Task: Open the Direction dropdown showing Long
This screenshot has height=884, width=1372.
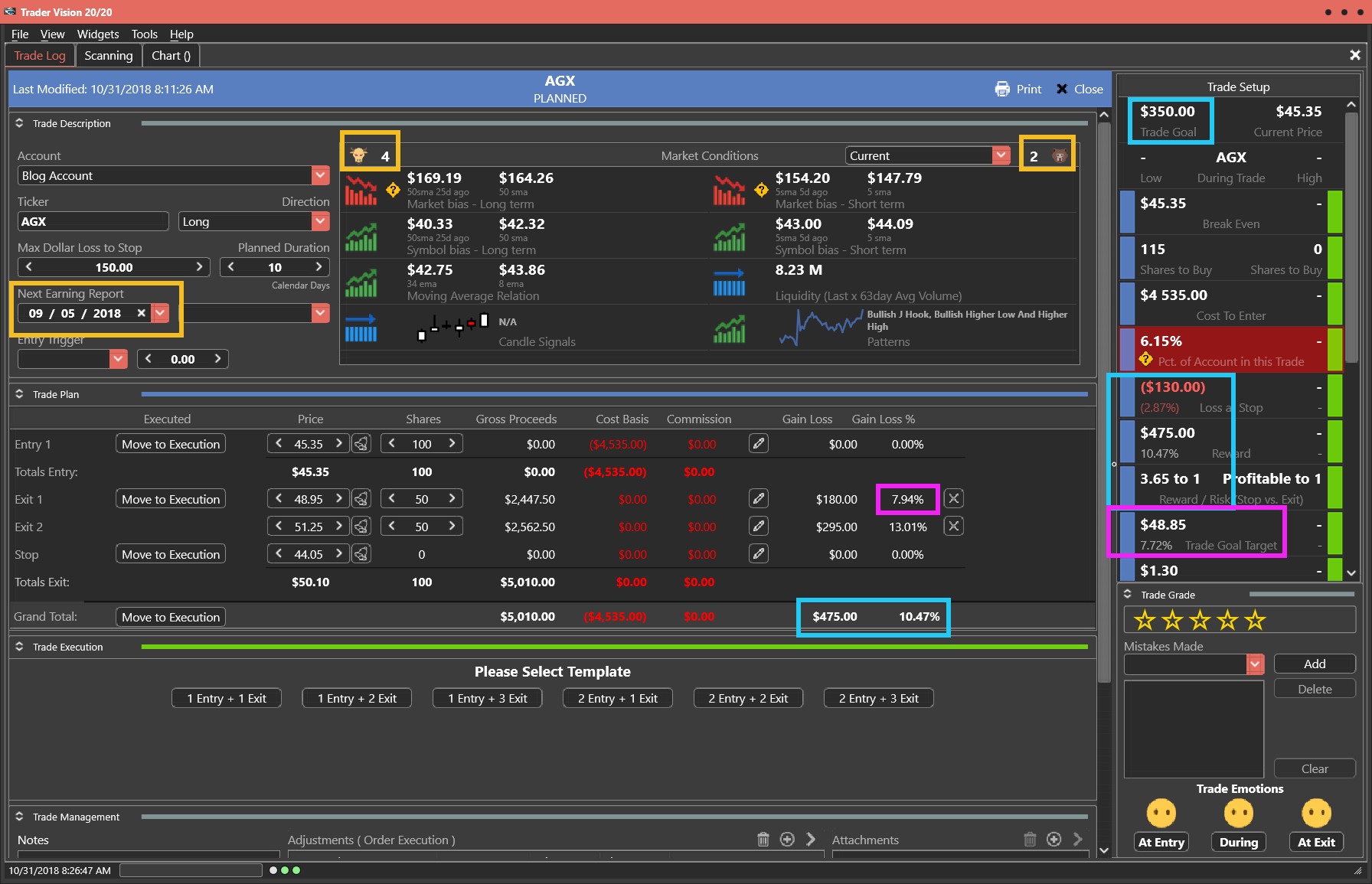Action: pos(321,221)
